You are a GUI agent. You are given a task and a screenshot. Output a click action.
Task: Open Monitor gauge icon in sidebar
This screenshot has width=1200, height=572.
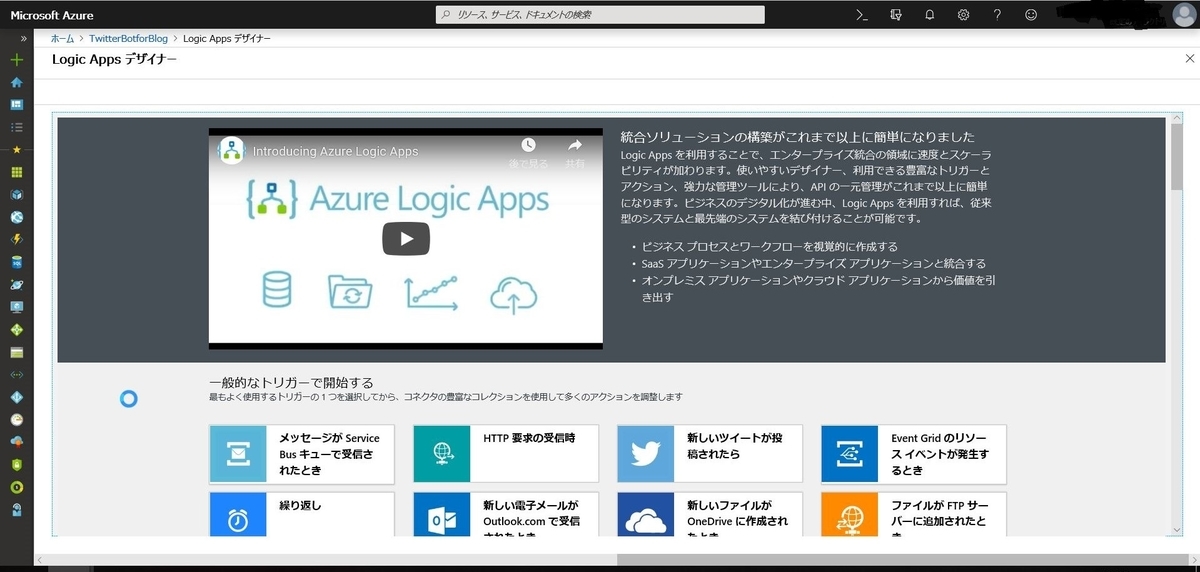pos(16,419)
